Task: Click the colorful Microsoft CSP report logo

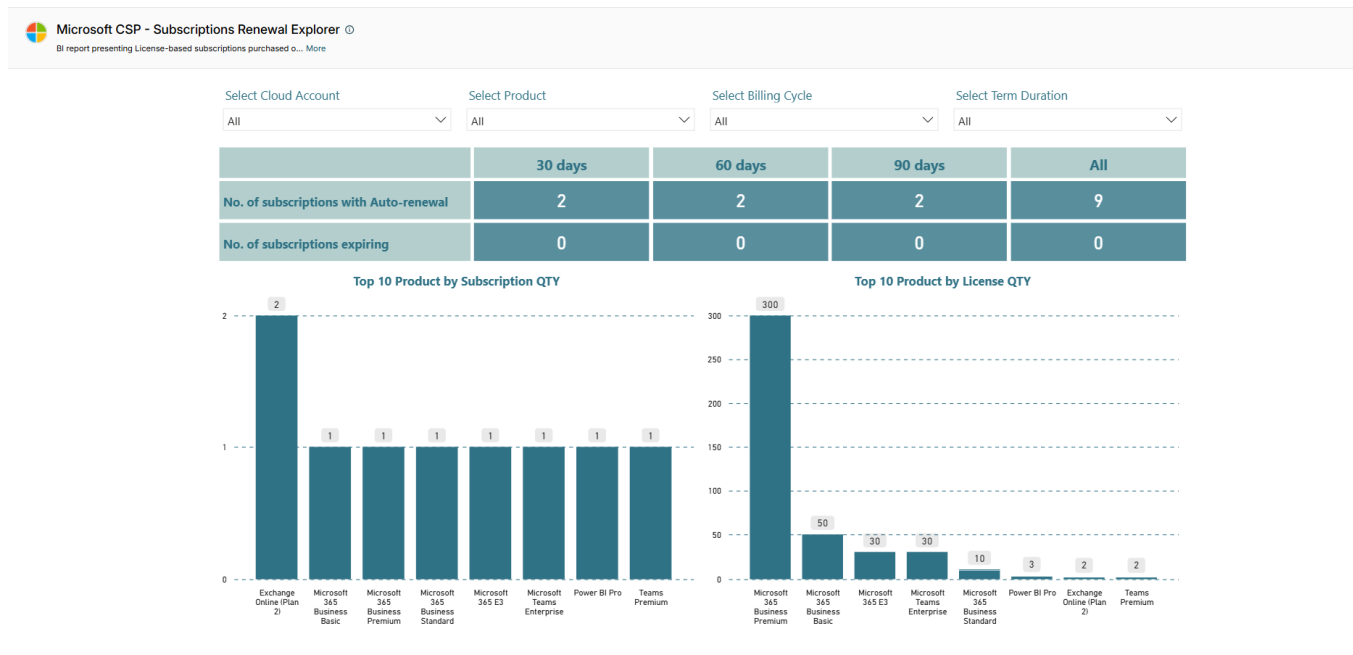Action: [37, 31]
